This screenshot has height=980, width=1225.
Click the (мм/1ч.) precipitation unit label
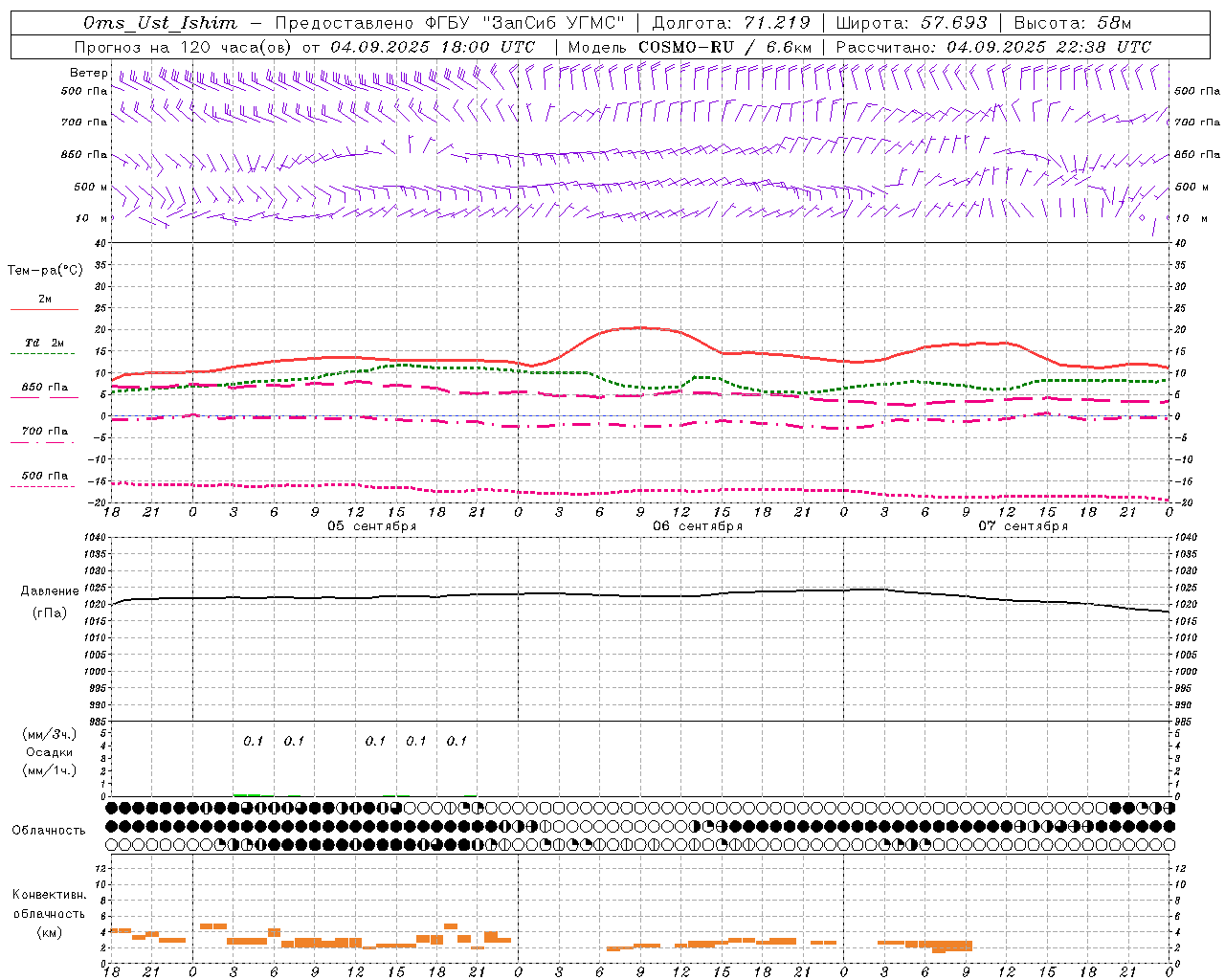[49, 770]
